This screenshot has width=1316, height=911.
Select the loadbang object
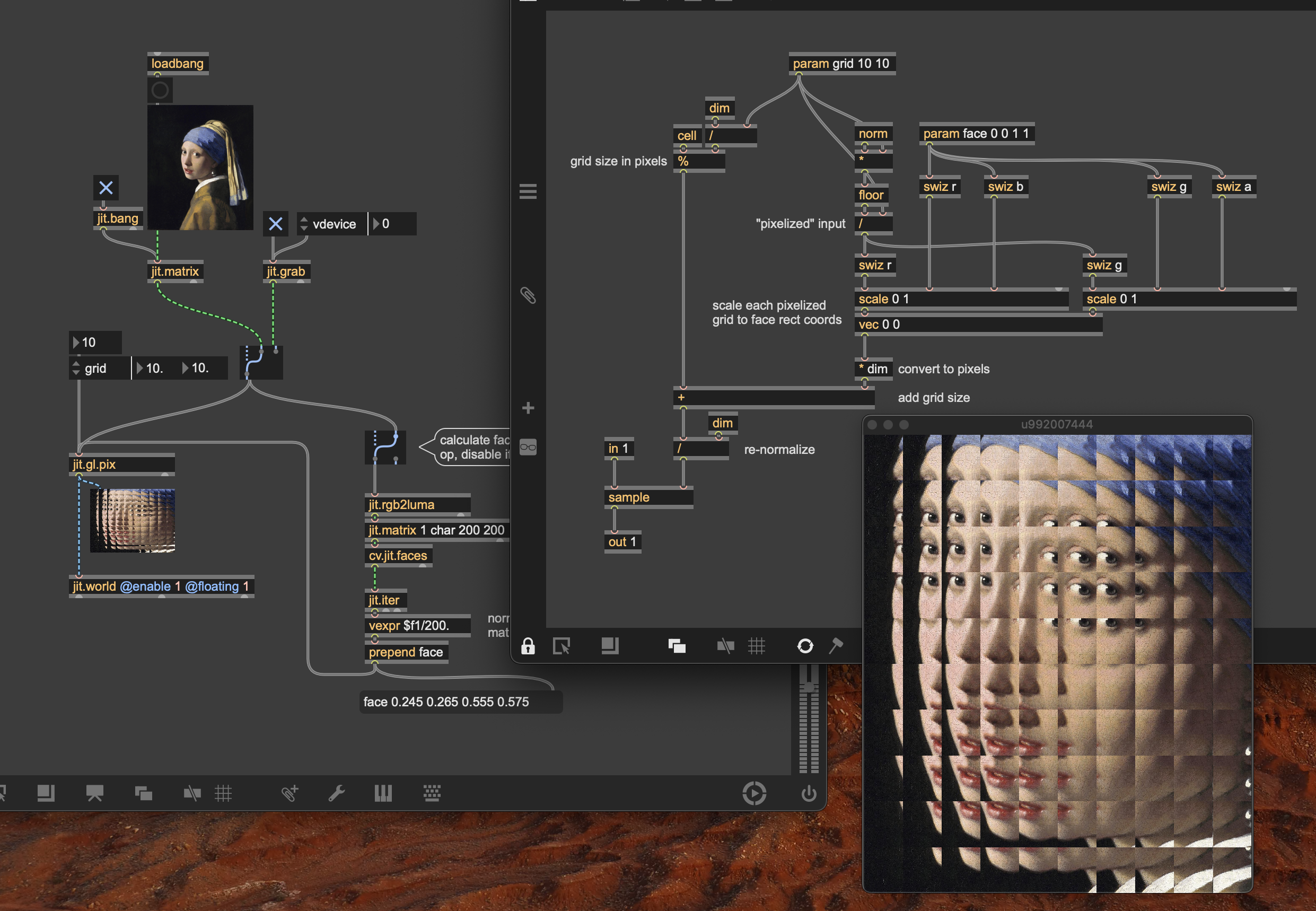pyautogui.click(x=178, y=63)
